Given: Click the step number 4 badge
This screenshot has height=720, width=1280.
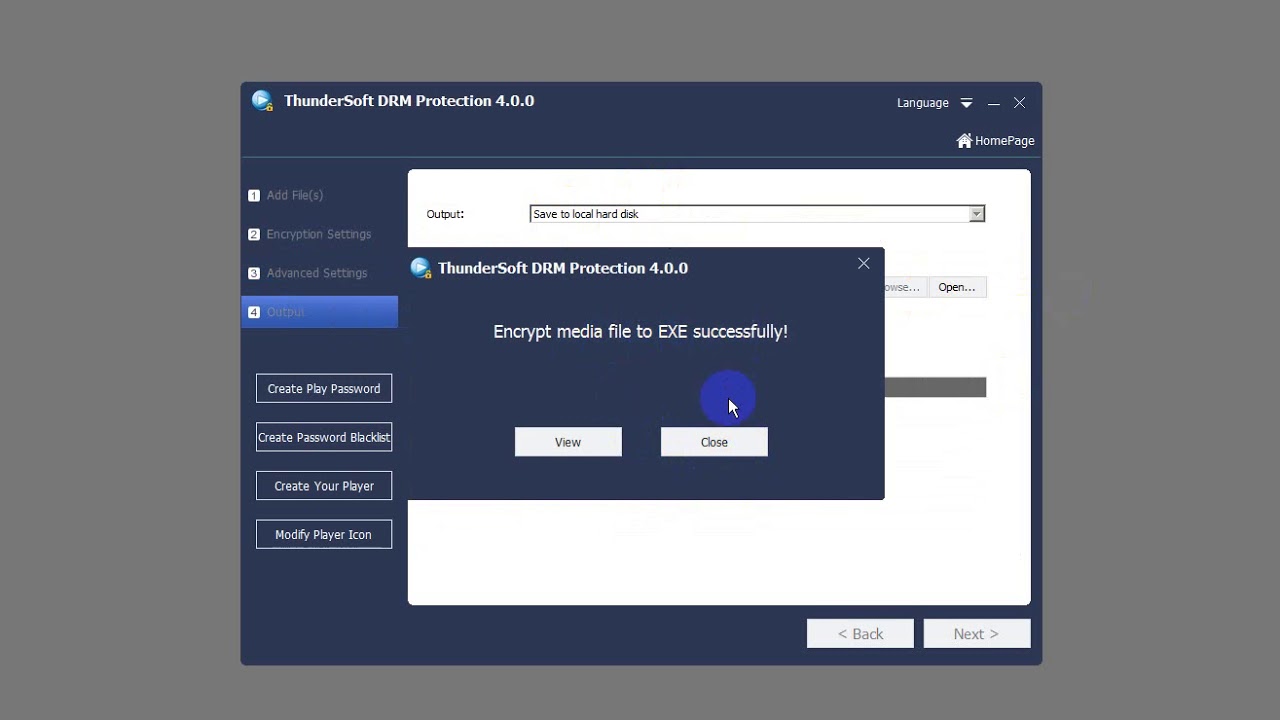Looking at the screenshot, I should [254, 313].
